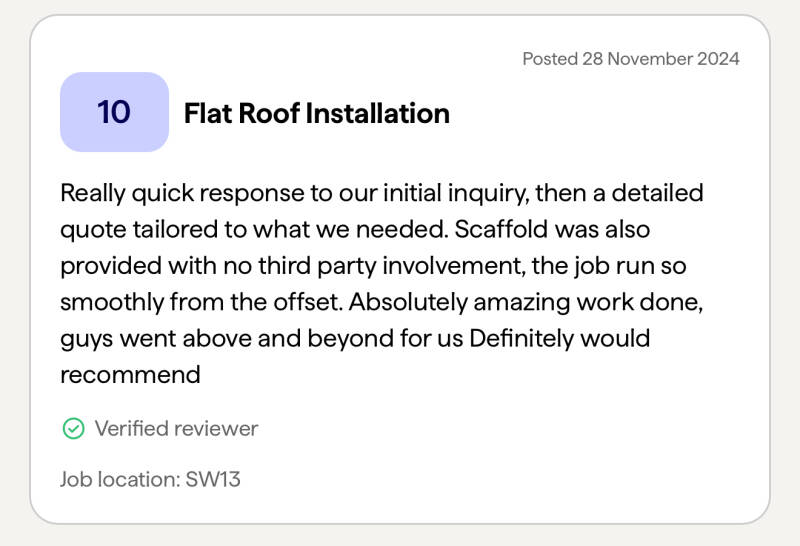Click the SW13 postcode
Viewport: 800px width, 546px height.
pos(213,479)
